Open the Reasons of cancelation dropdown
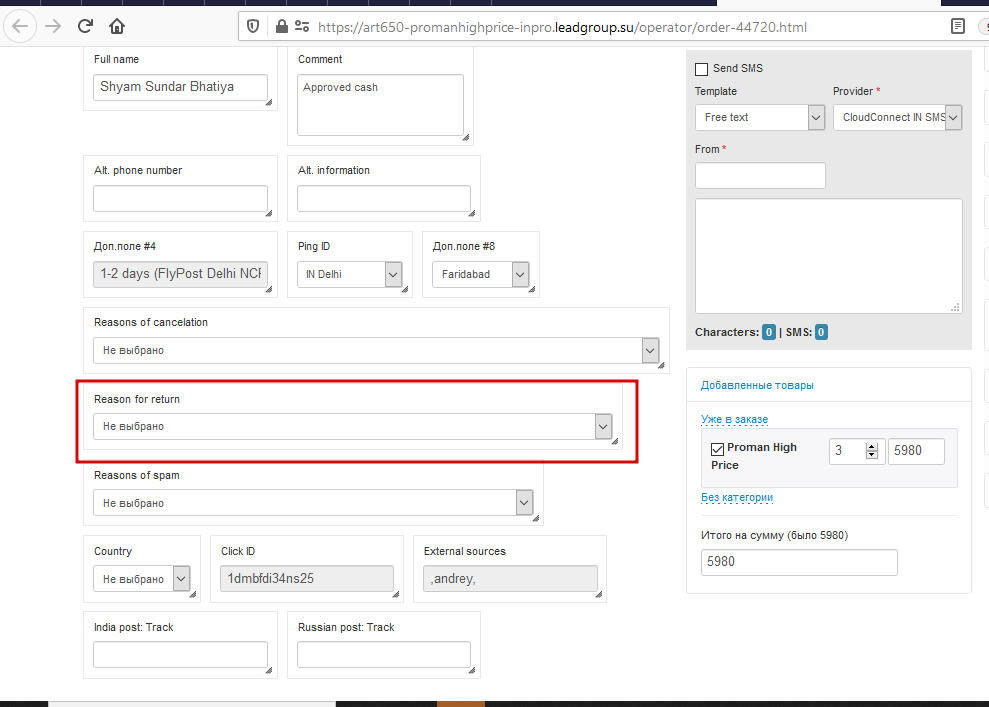989x707 pixels. coord(376,351)
